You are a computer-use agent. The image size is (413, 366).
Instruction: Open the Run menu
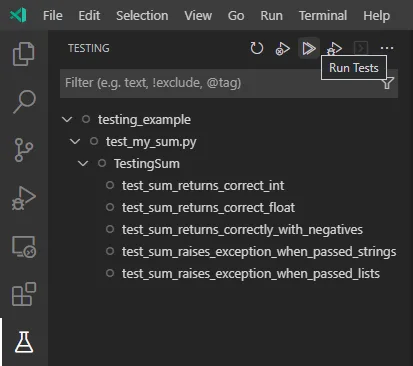point(271,15)
